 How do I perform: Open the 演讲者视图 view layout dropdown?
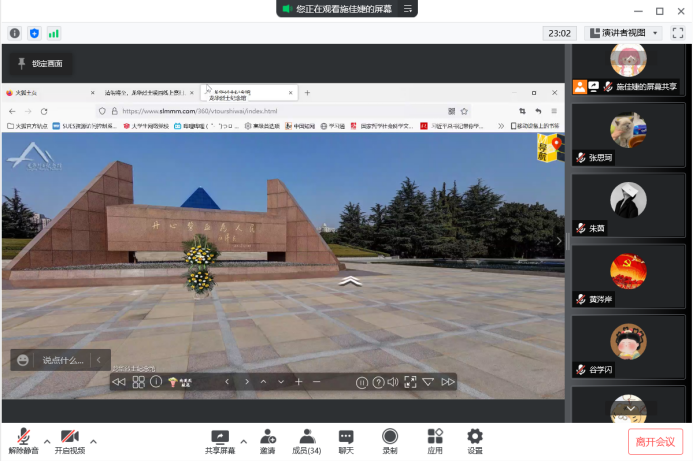point(623,33)
